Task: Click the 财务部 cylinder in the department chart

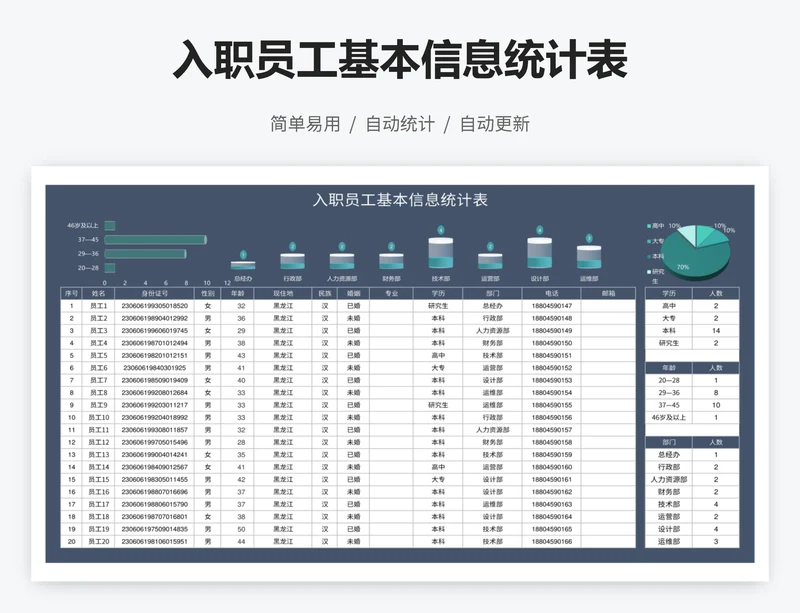Action: tap(391, 261)
